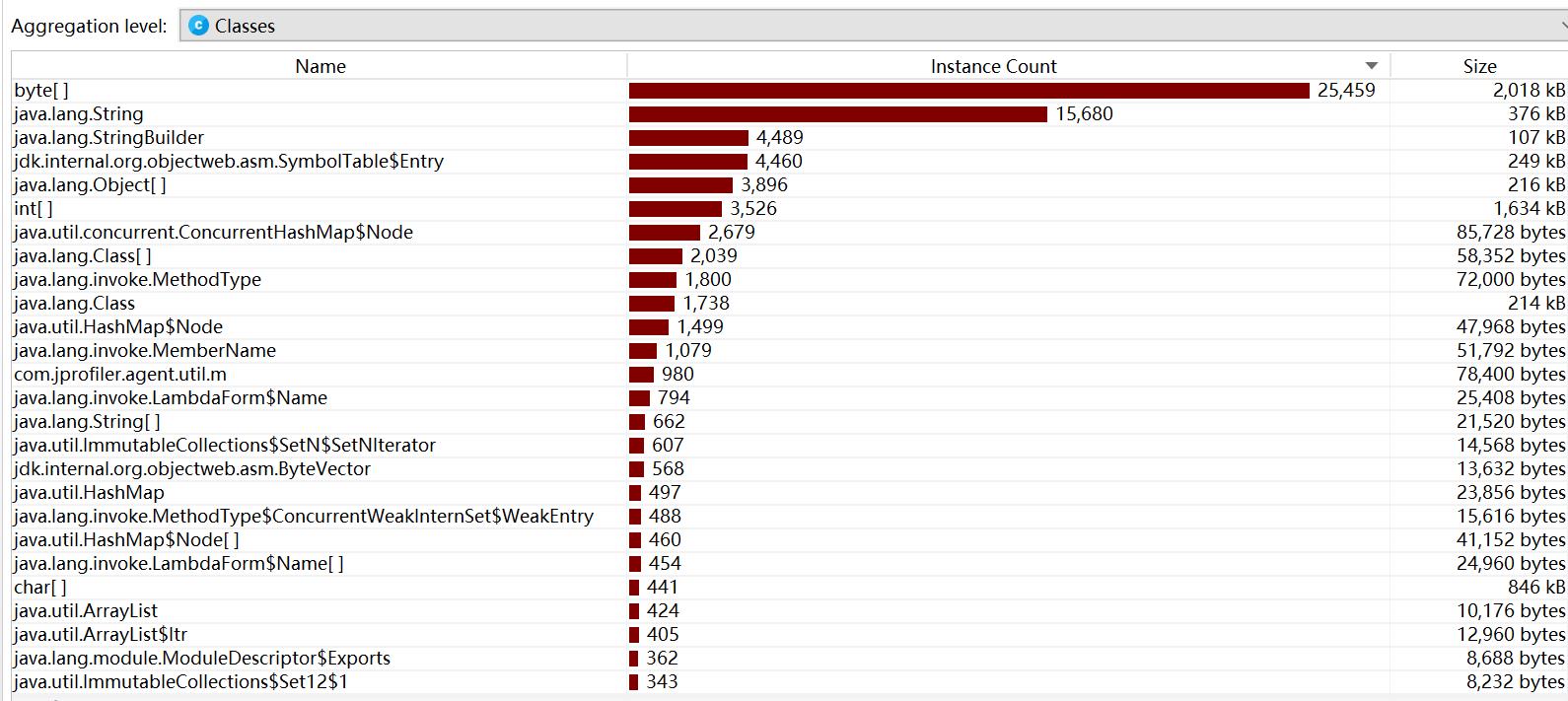1568x701 pixels.
Task: Click the SymbolTable$Entry class row
Action: tap(229, 161)
